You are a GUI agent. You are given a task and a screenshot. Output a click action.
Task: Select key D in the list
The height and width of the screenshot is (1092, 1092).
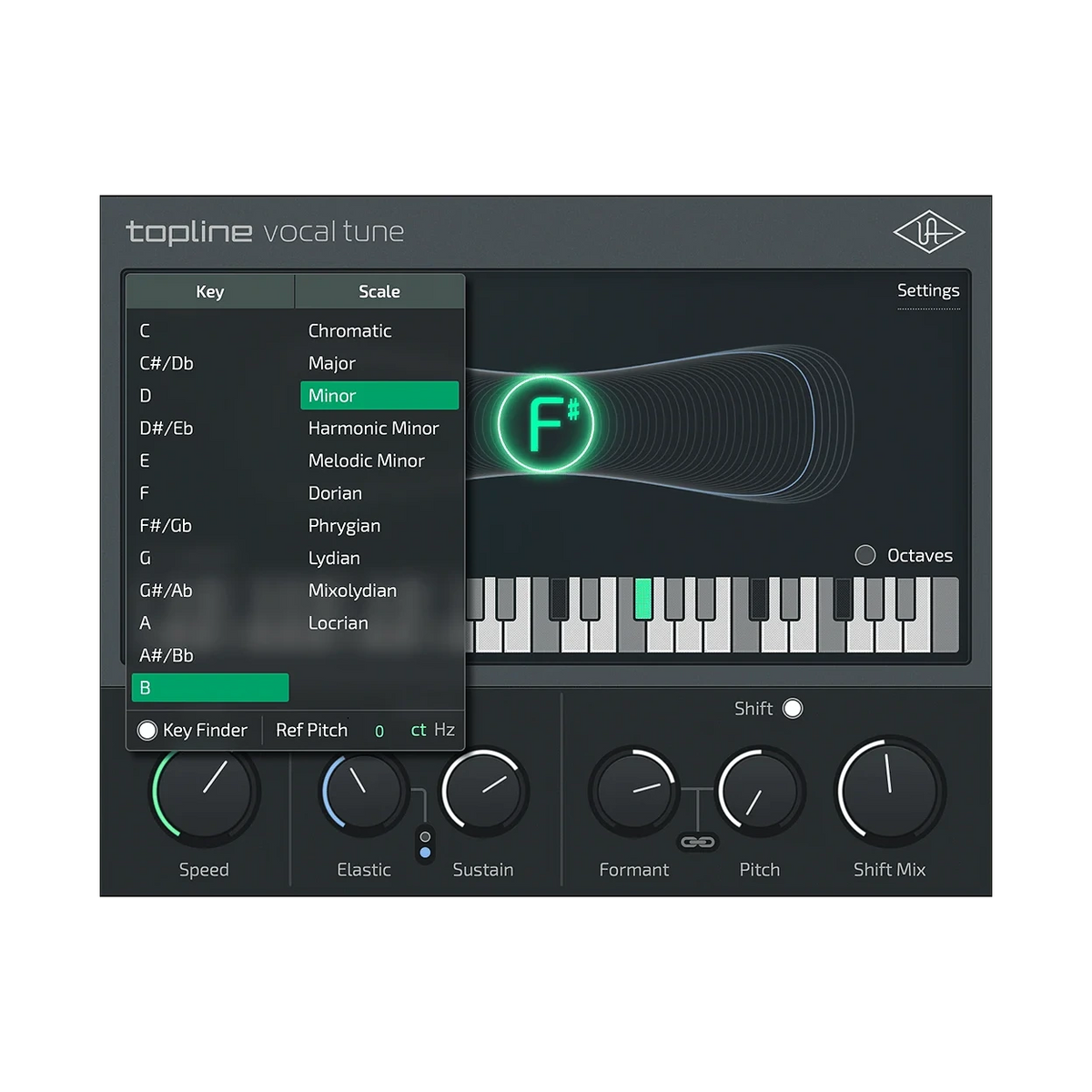pyautogui.click(x=210, y=396)
